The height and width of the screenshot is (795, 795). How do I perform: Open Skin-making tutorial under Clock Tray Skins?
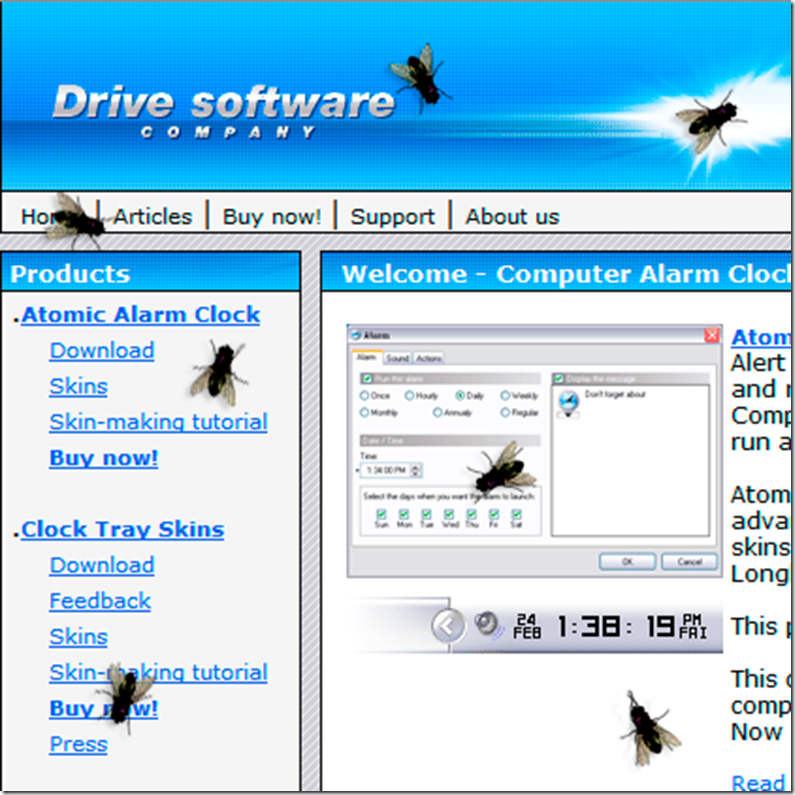(x=158, y=673)
